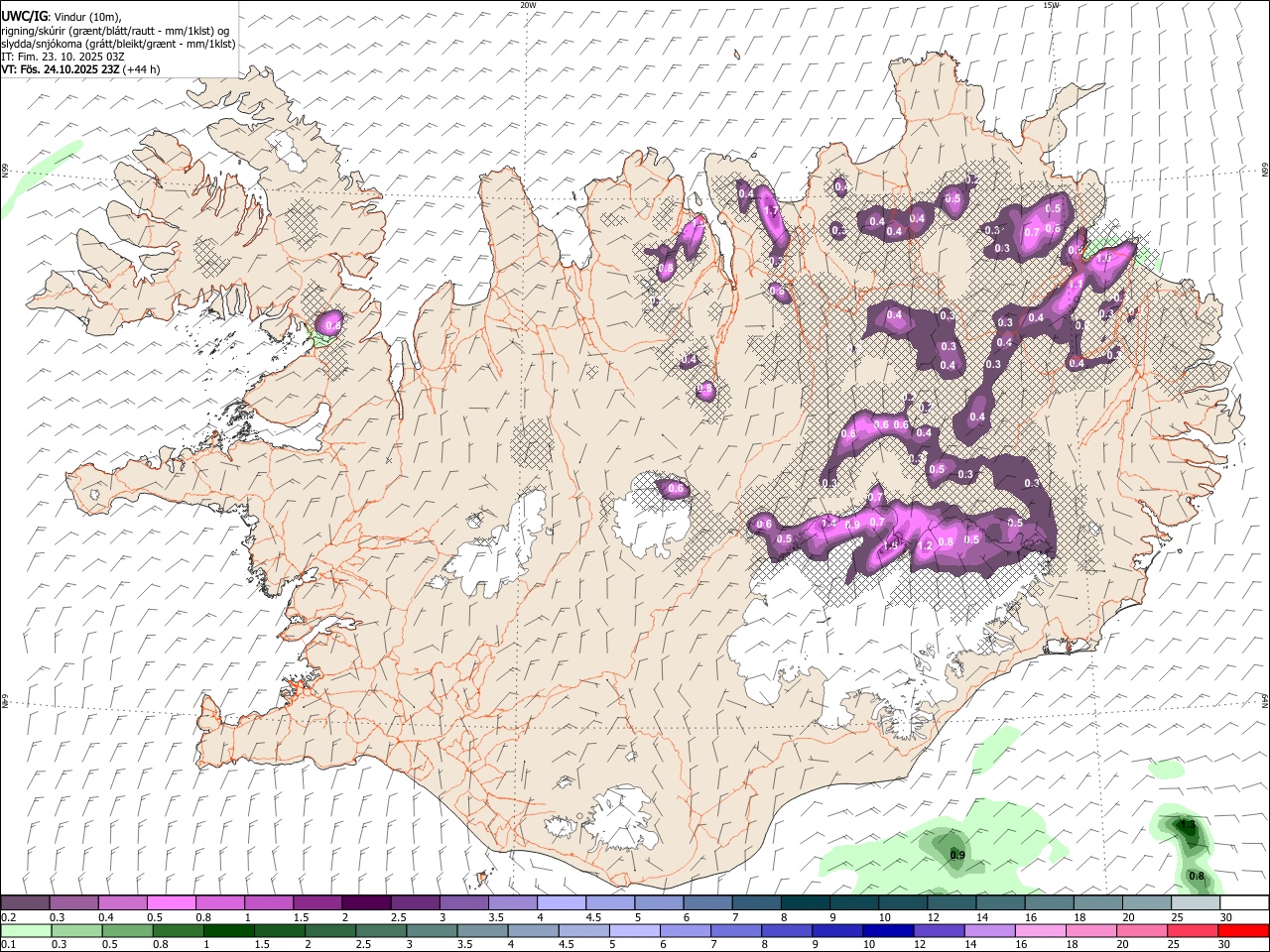
Task: Select the violet 12 swatch in lower scale
Action: tap(939, 930)
